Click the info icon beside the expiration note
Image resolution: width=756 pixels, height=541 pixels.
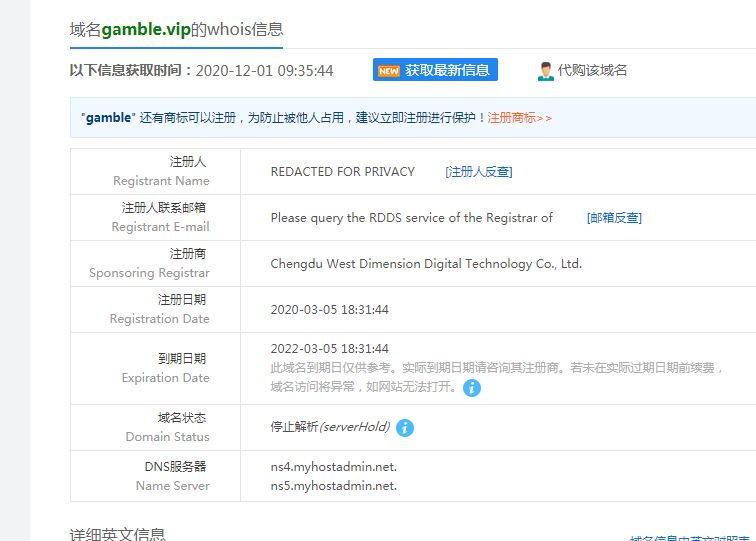pos(472,388)
